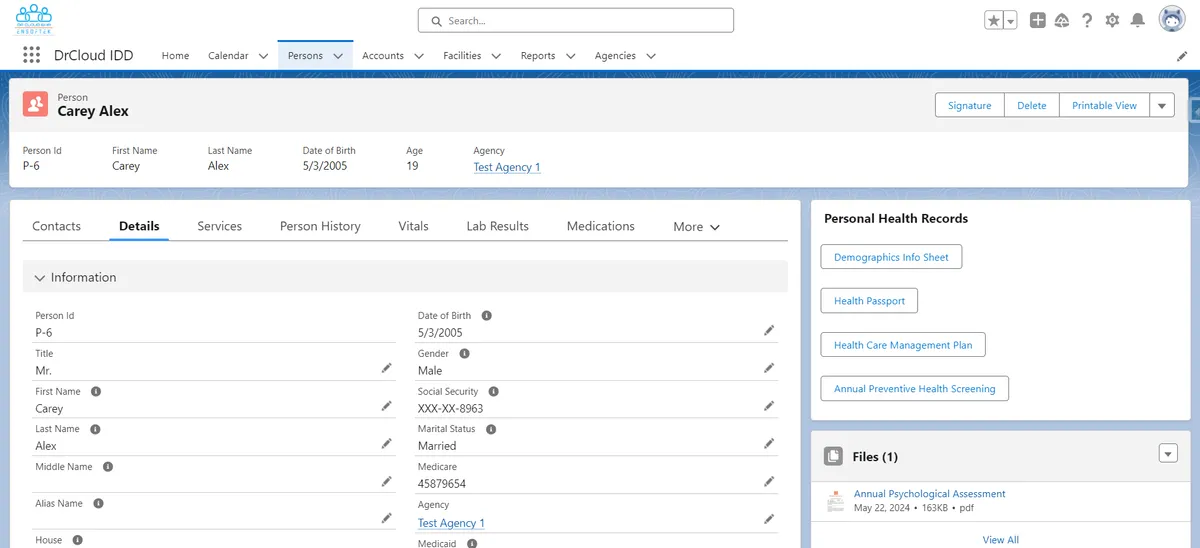The image size is (1200, 548).
Task: Open the Setup gear icon
Action: click(1112, 20)
